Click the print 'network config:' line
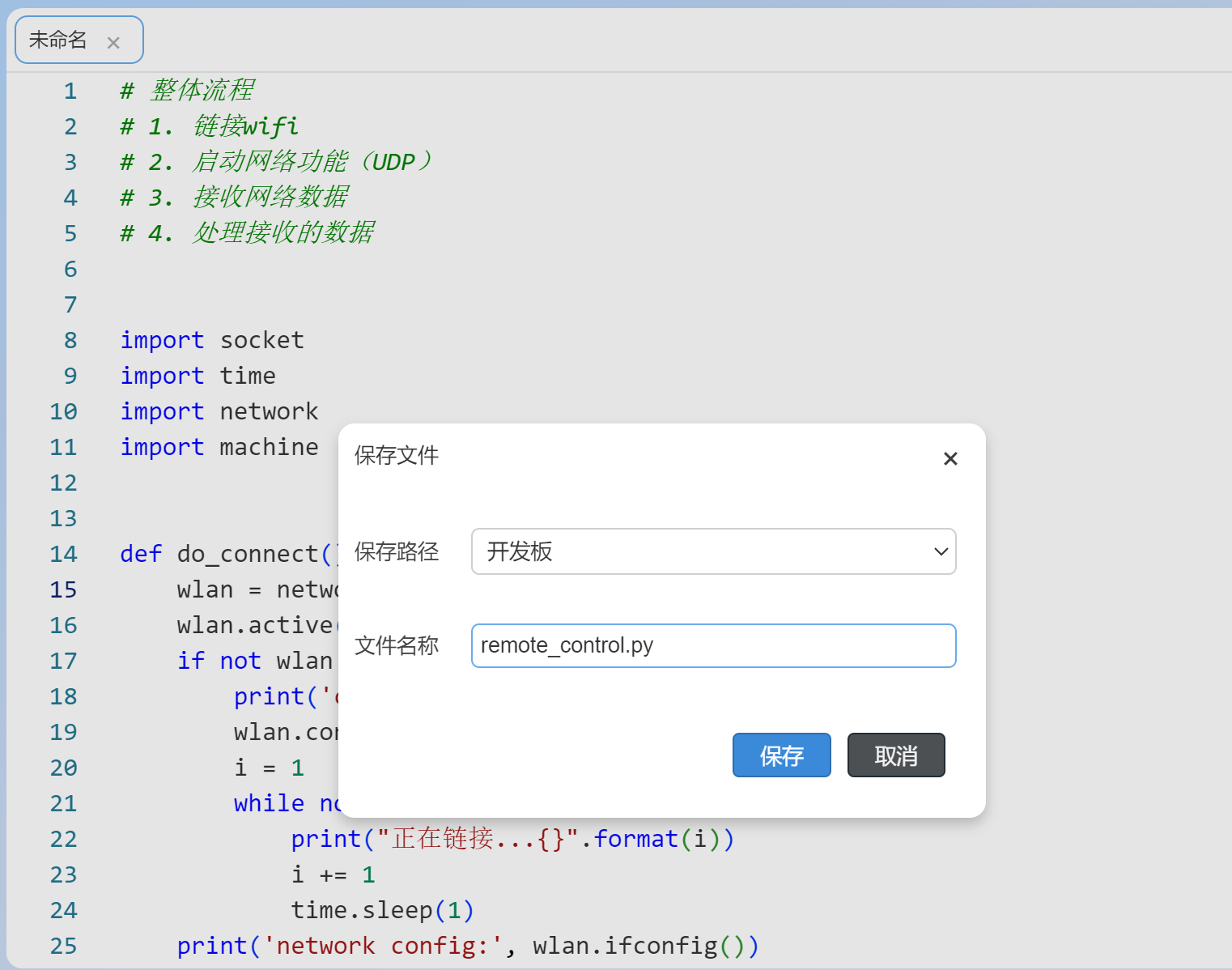 tap(469, 946)
